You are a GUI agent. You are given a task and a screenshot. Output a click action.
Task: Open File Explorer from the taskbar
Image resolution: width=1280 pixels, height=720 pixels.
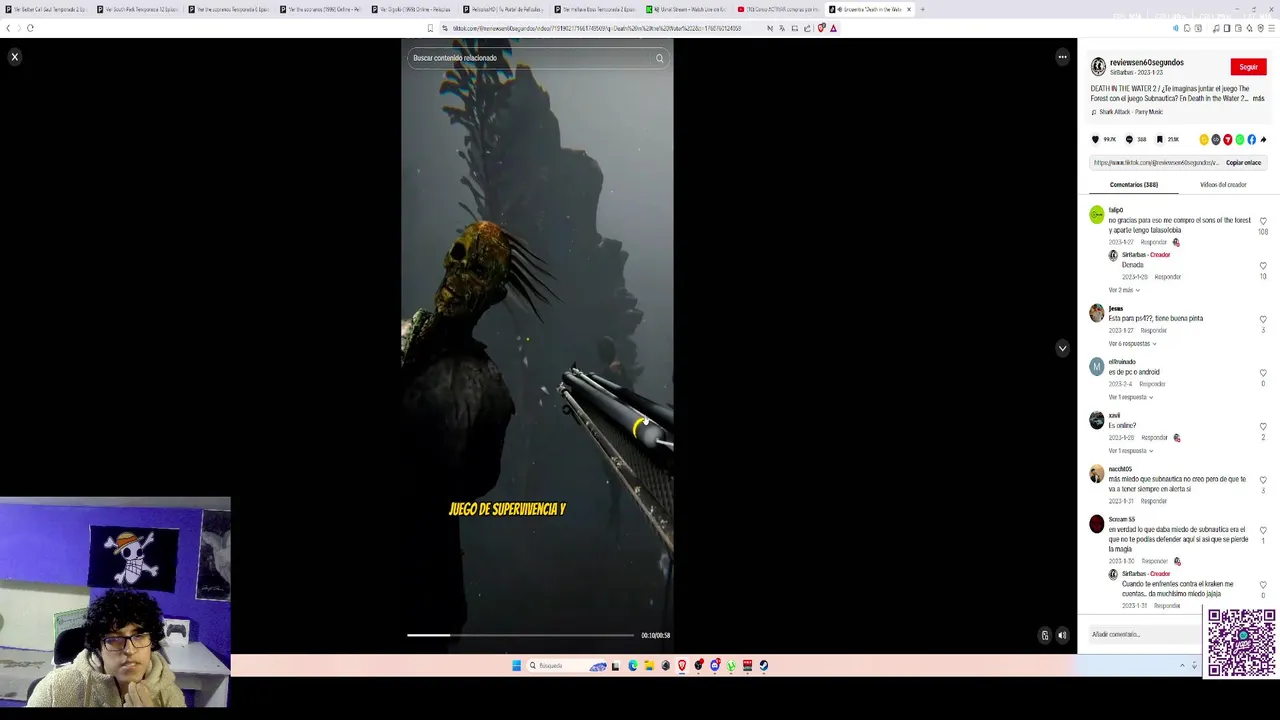649,665
